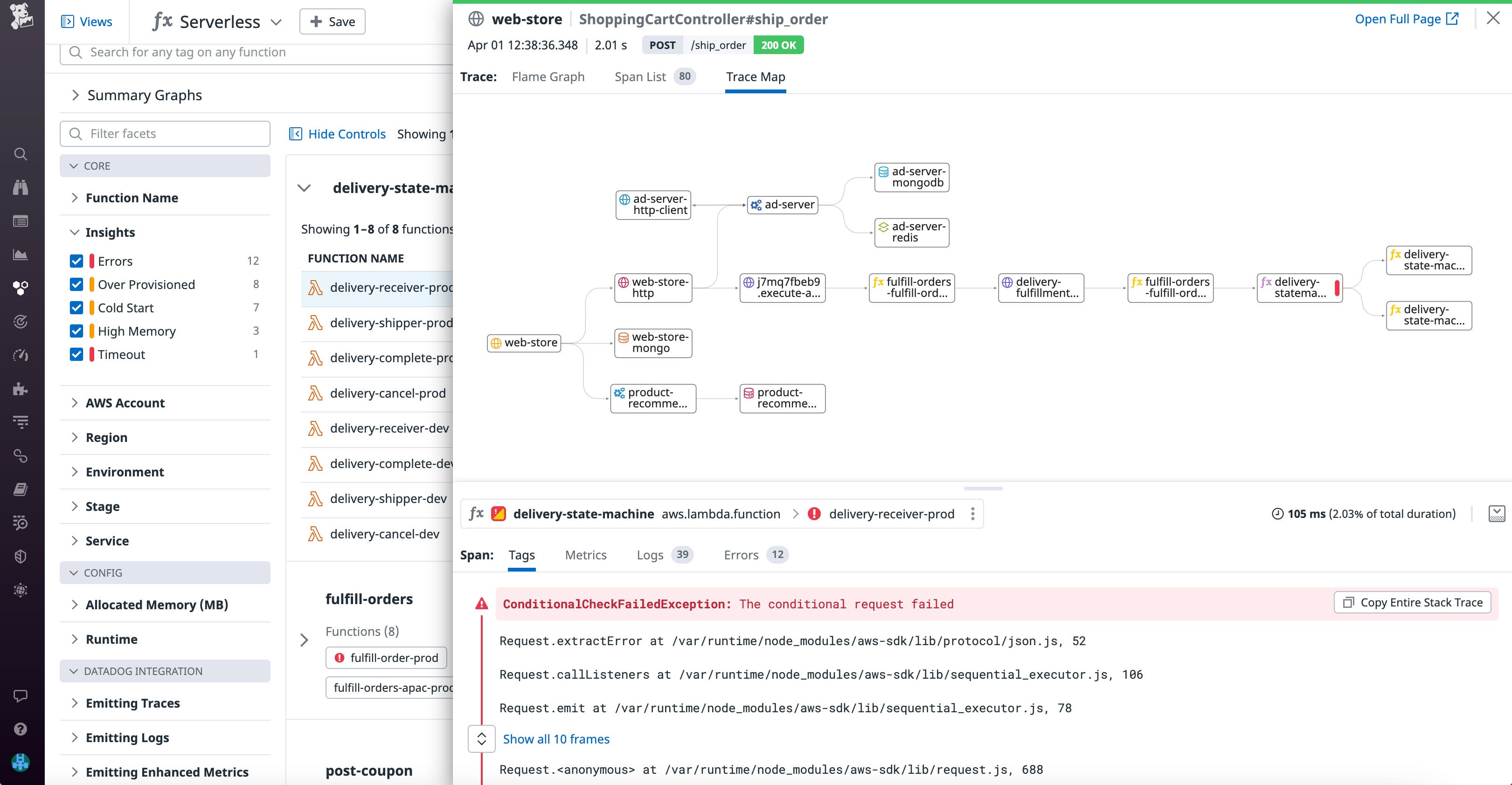Screen dimensions: 1512x785
Task: Open kebab menu beside delivery-receiver-prod span
Action: point(973,513)
